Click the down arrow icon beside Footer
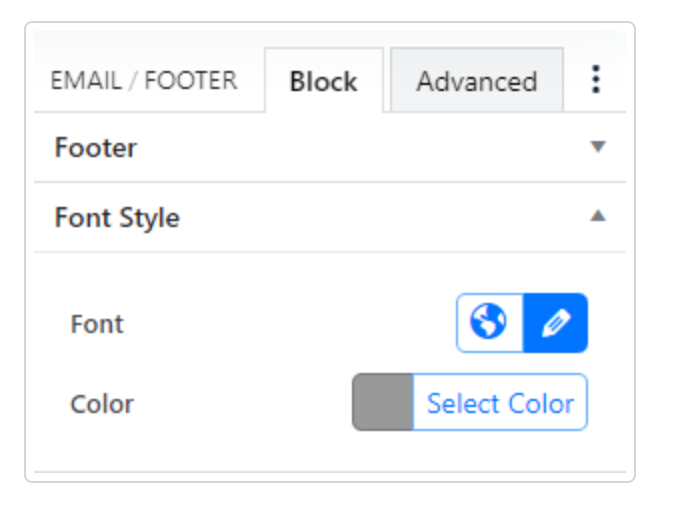The height and width of the screenshot is (524, 676). point(598,147)
